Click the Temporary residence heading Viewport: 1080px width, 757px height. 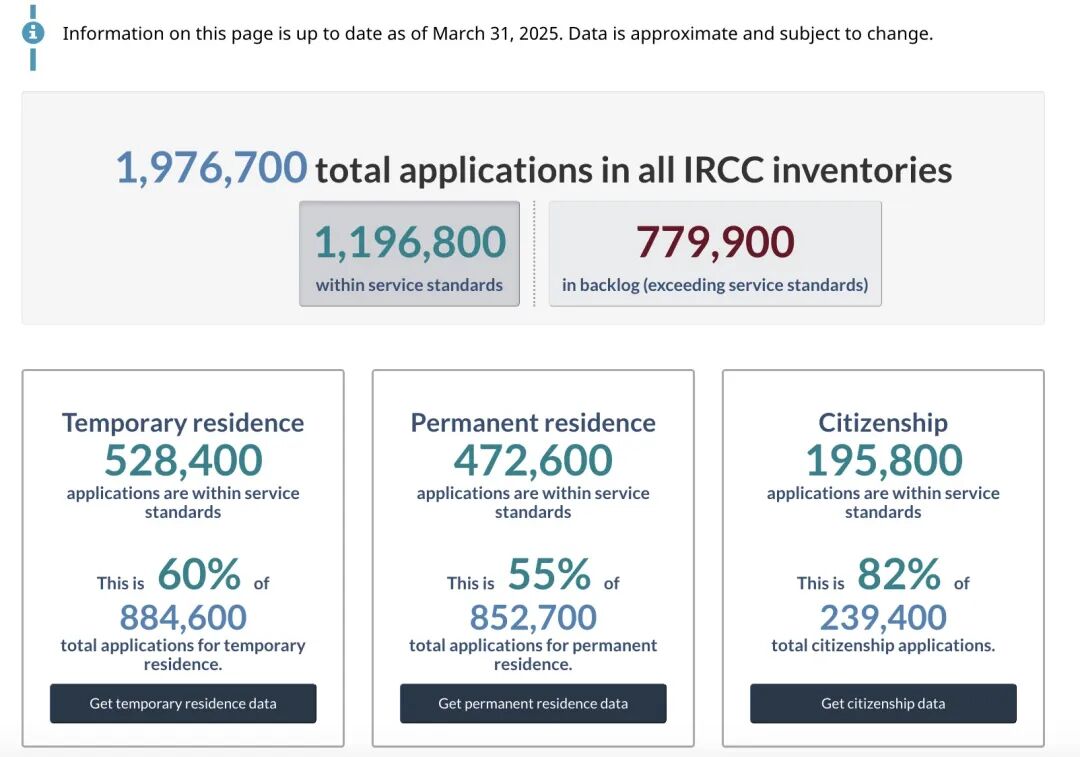click(183, 423)
